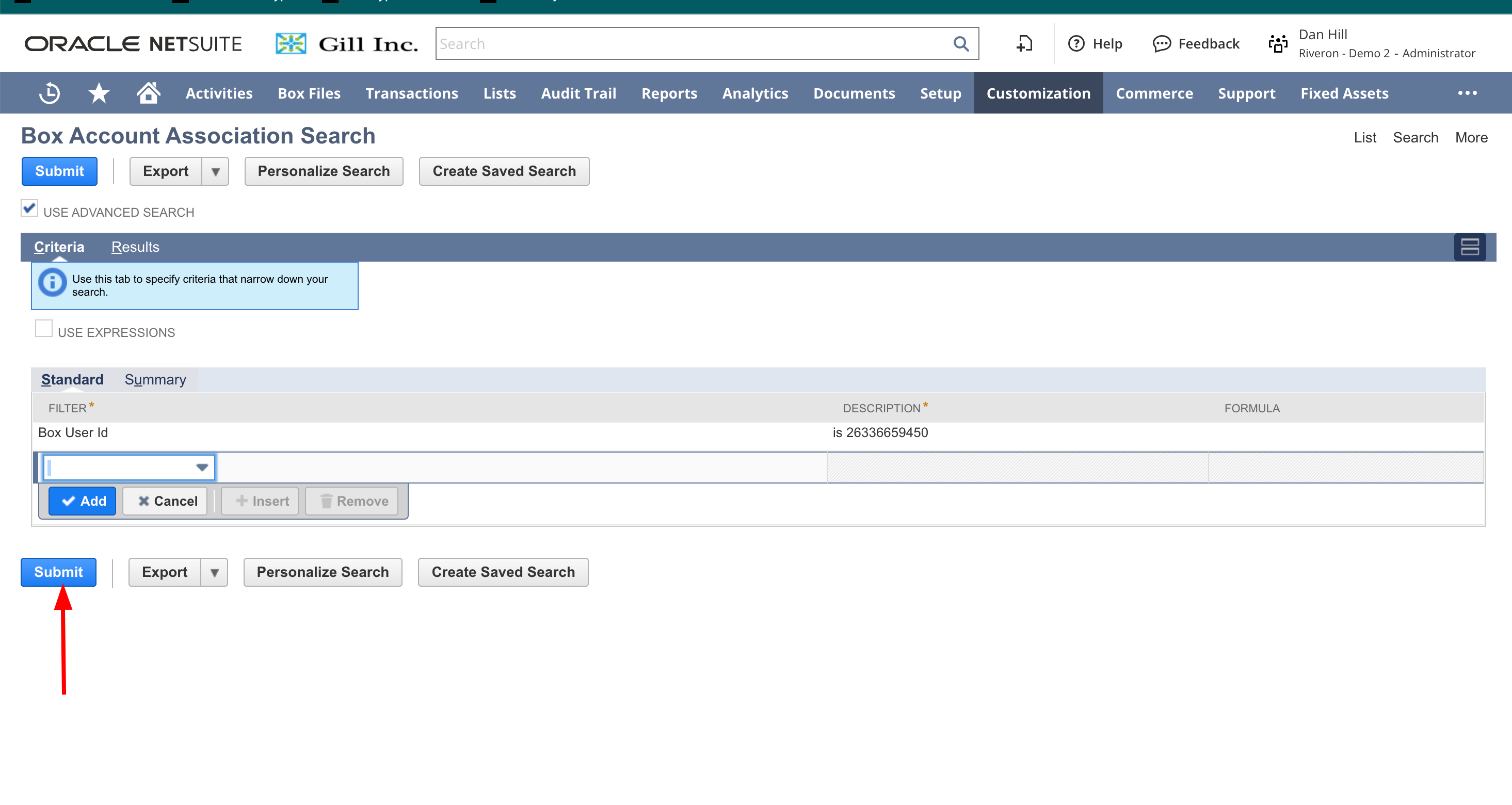Enable the Use Expressions checkbox
The width and height of the screenshot is (1512, 805).
point(44,329)
